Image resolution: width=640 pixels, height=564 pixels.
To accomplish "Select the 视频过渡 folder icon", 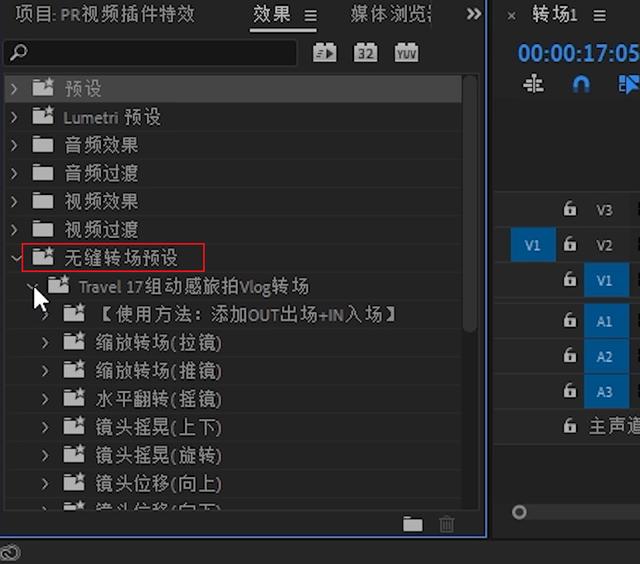I will tap(43, 229).
